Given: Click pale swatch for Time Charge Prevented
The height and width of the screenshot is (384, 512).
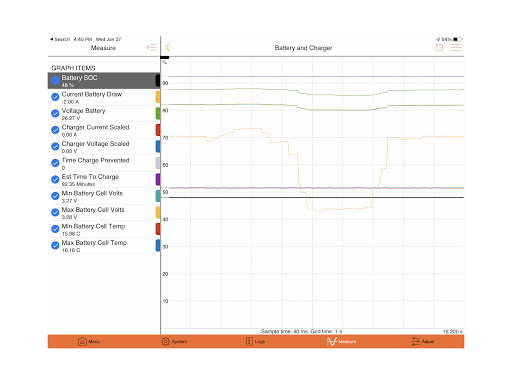Looking at the screenshot, I should 158,163.
